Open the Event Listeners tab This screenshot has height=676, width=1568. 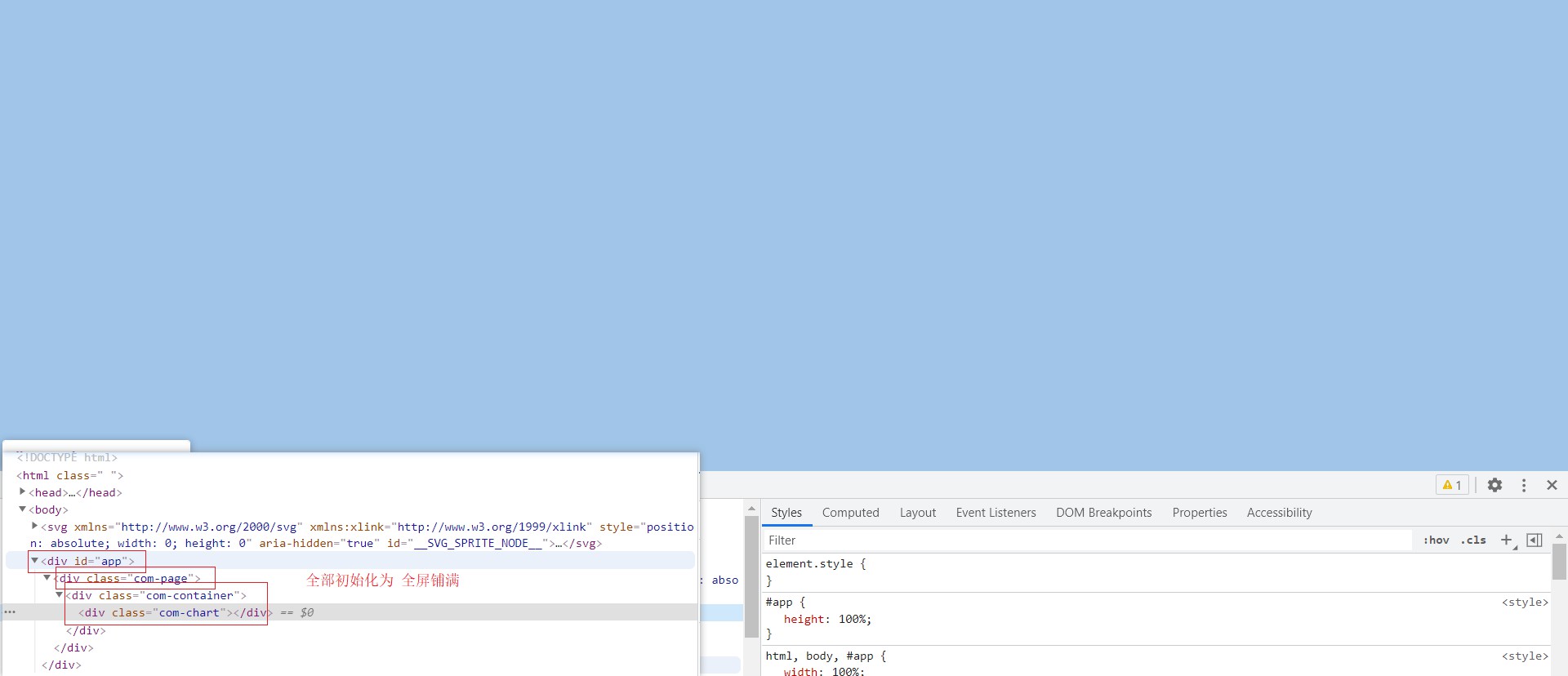click(996, 513)
